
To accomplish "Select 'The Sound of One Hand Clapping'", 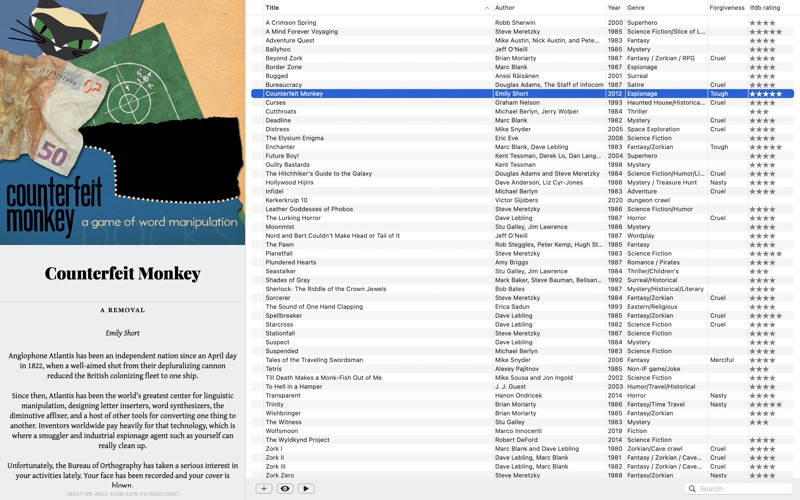I will coord(522,307).
